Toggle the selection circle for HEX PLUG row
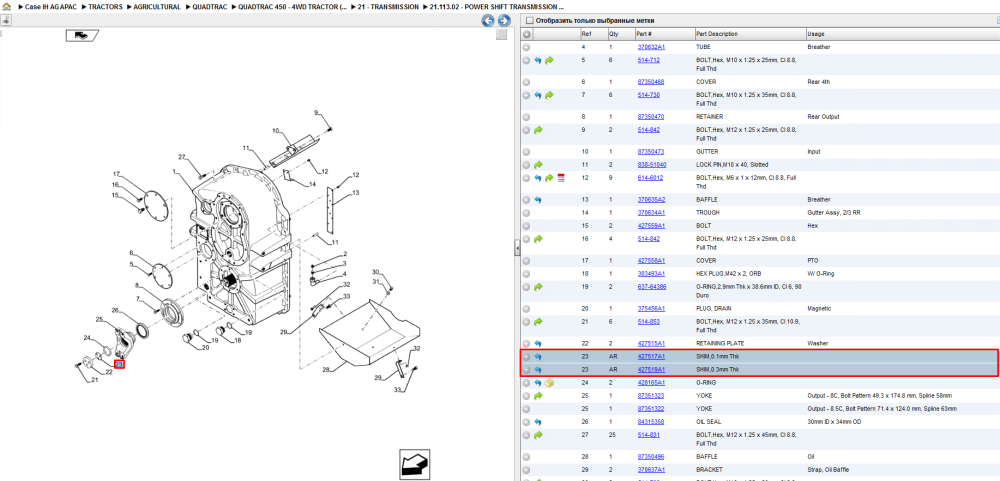Image resolution: width=1000 pixels, height=481 pixels. coord(526,274)
